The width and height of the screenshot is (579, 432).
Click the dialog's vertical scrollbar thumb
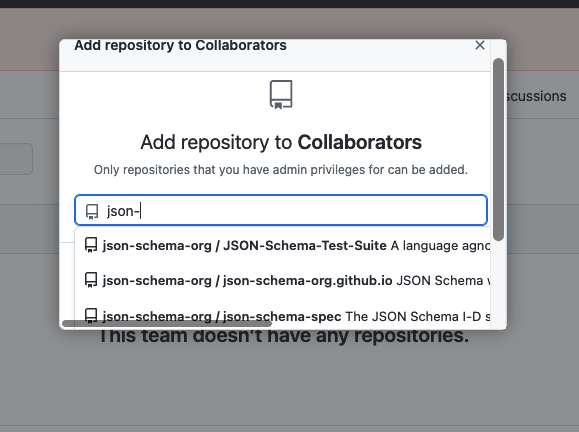click(498, 150)
